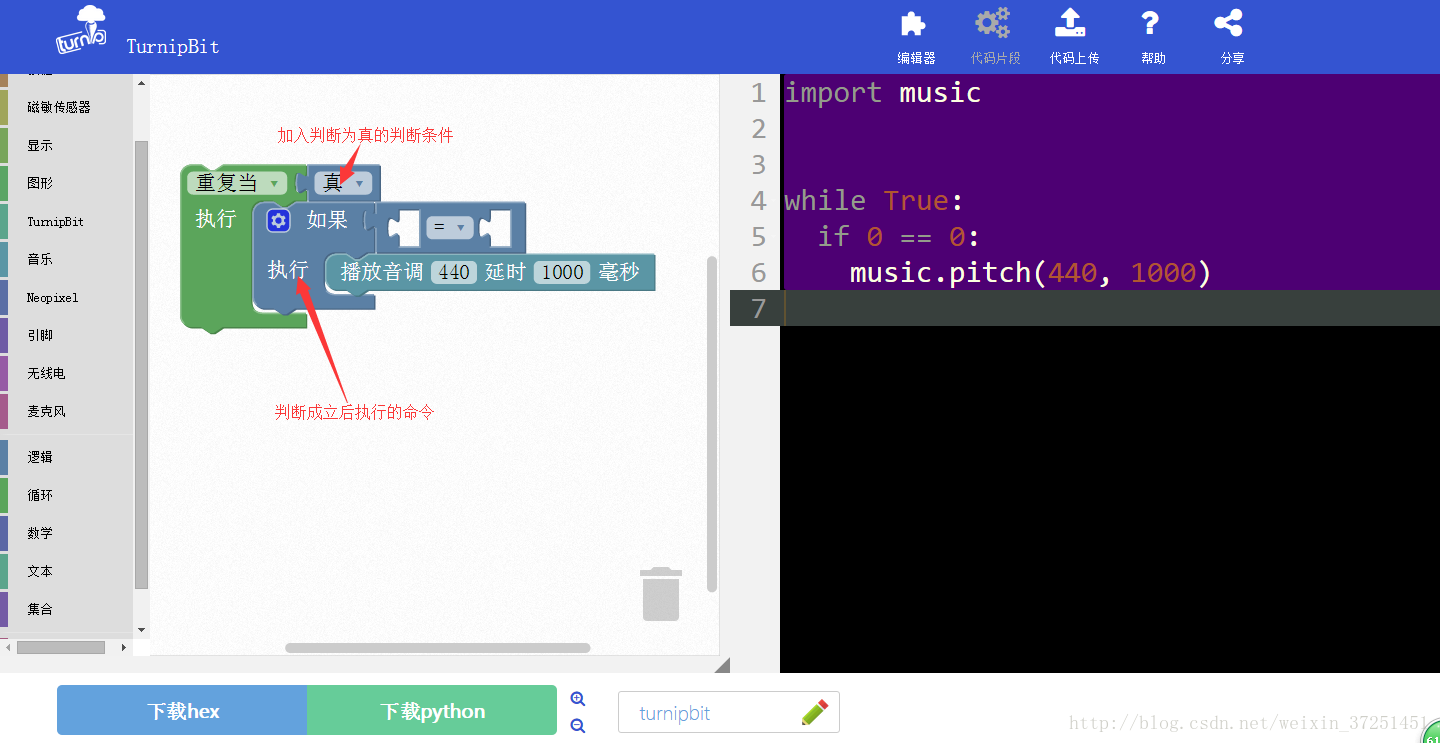Click the left empty slot of = block
Screen dimensions: 1440x743
403,227
